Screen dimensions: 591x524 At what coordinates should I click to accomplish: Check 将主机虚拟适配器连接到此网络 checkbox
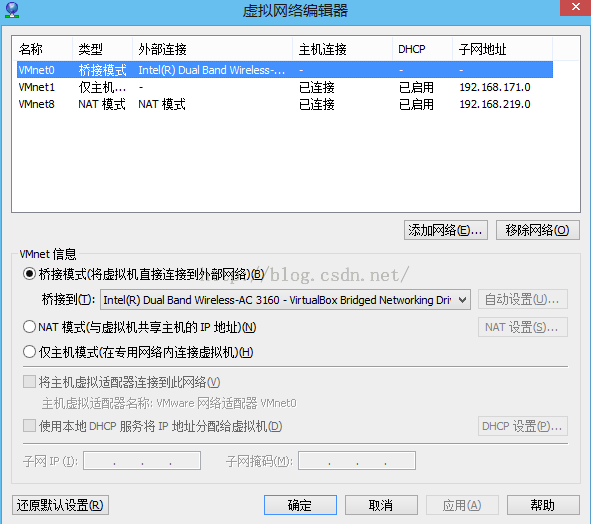pyautogui.click(x=29, y=382)
